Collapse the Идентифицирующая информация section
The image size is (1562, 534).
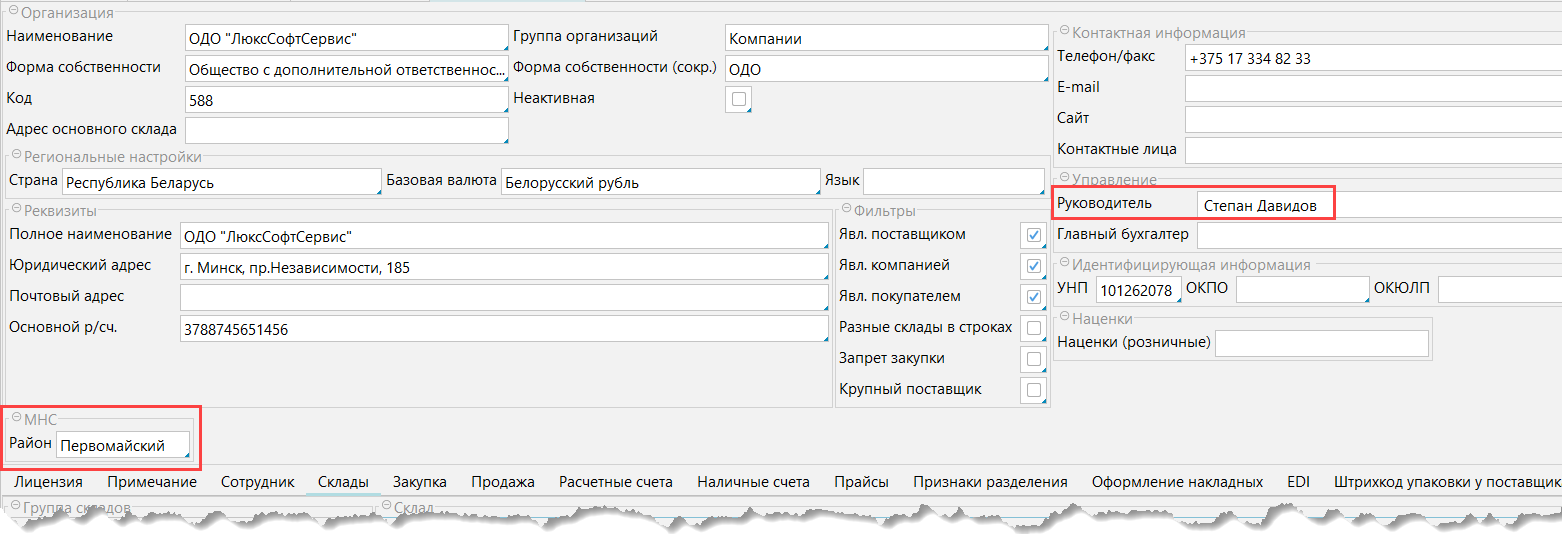[x=1065, y=265]
